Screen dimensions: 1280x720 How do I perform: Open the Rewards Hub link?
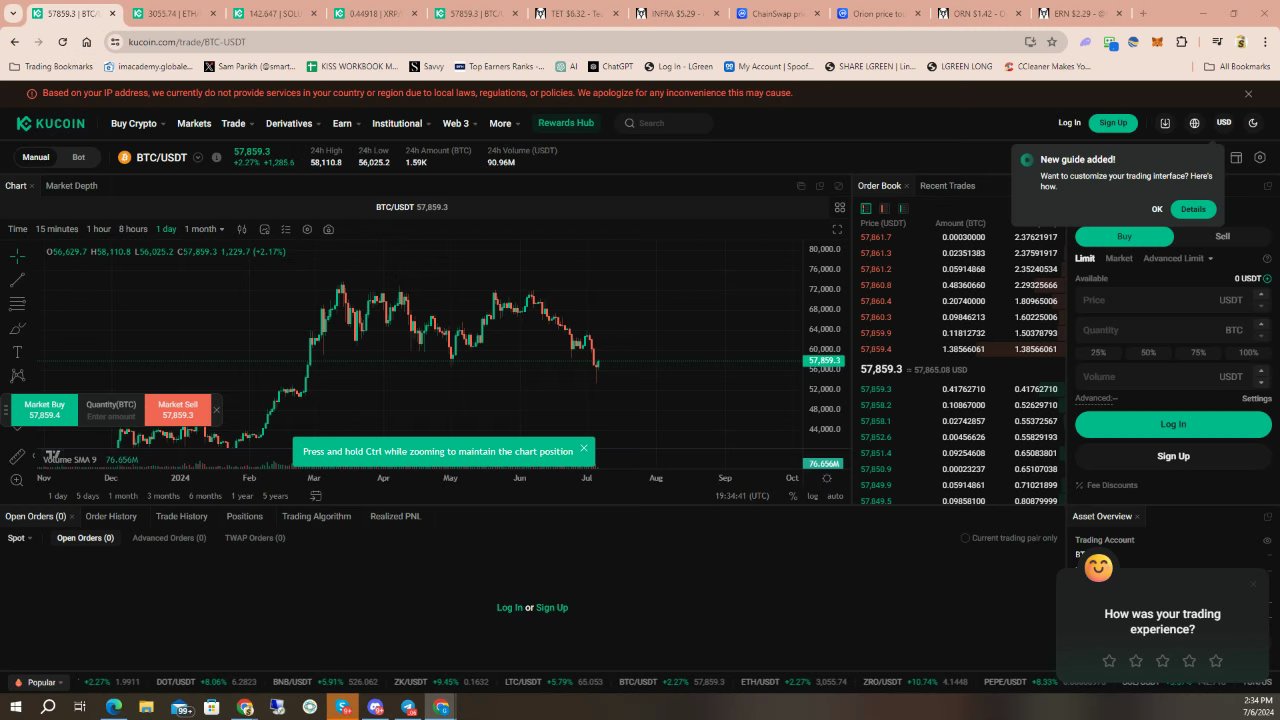pyautogui.click(x=566, y=123)
